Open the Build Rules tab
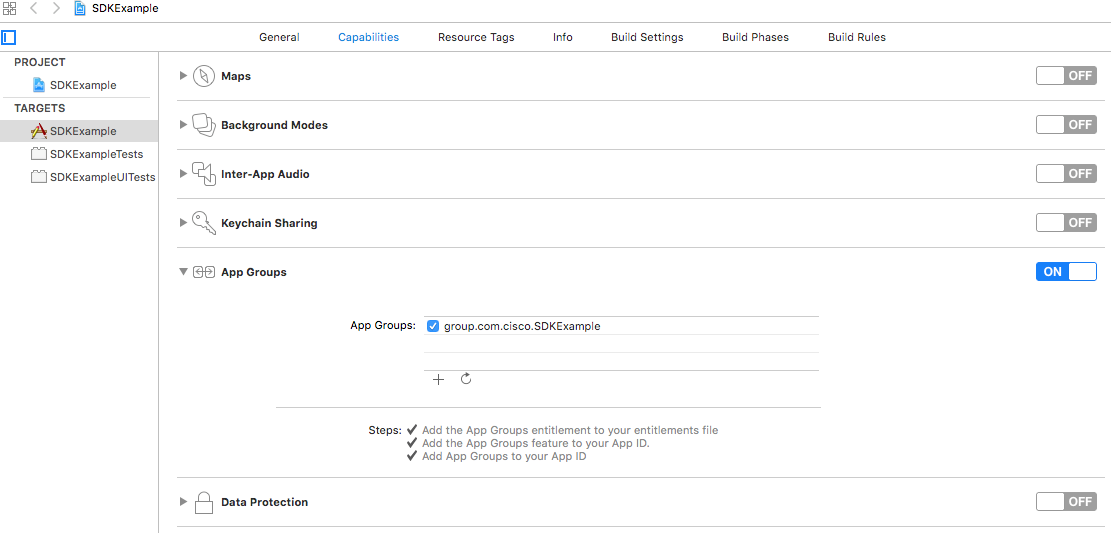Viewport: 1111px width, 533px height. point(857,37)
